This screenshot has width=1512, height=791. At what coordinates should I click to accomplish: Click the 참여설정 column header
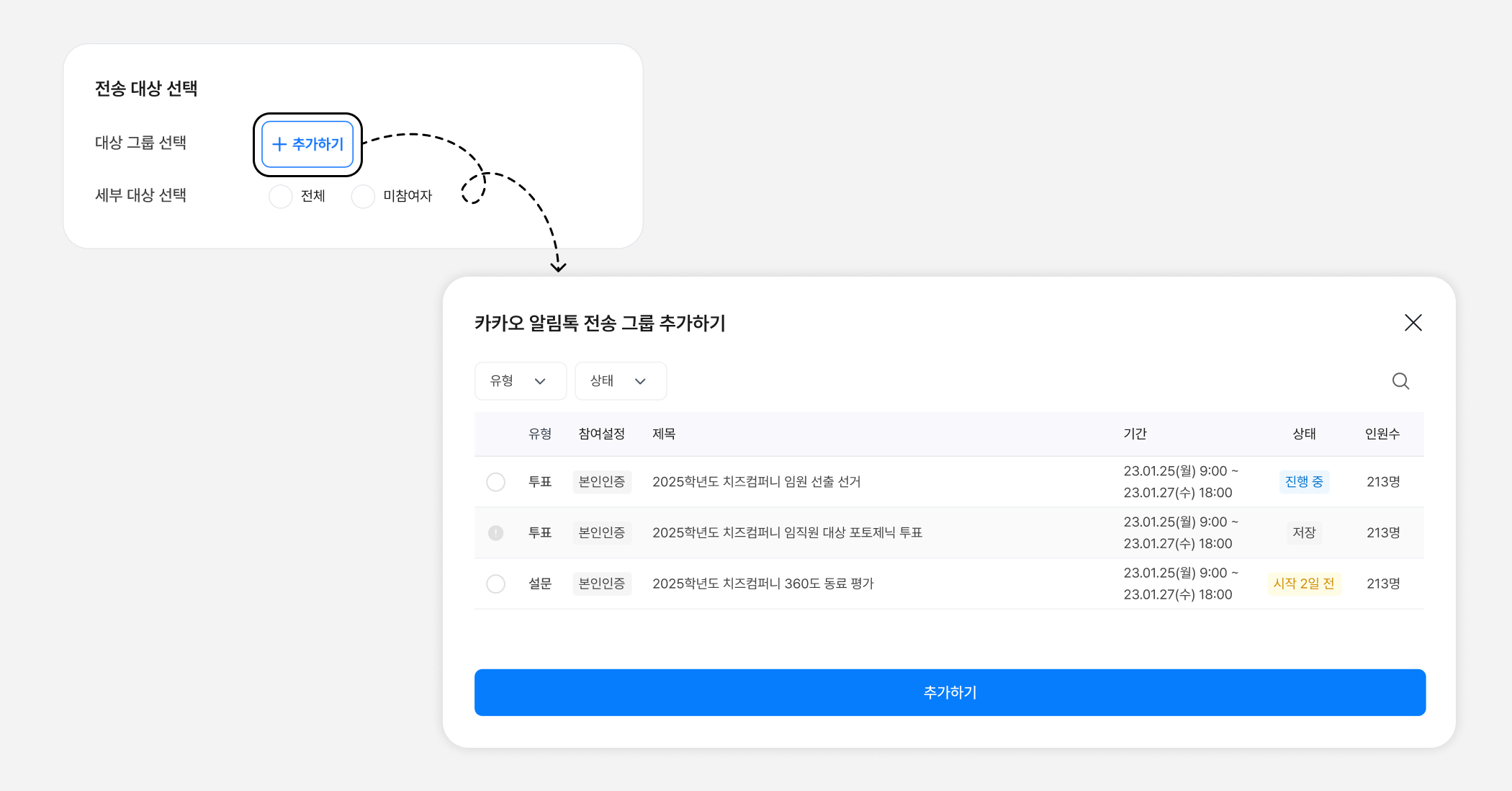click(601, 434)
